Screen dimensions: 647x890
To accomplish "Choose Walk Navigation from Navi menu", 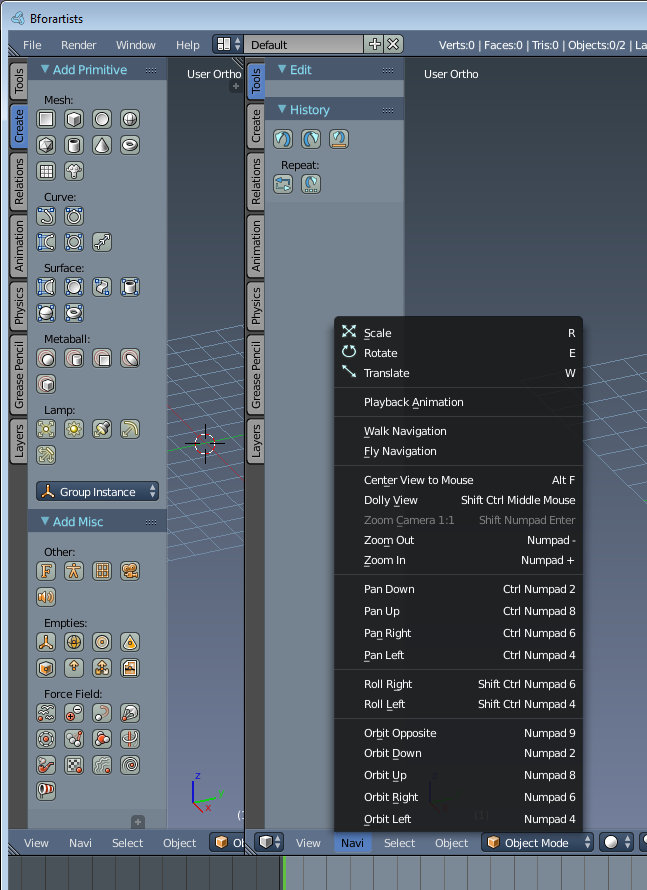I will point(405,431).
